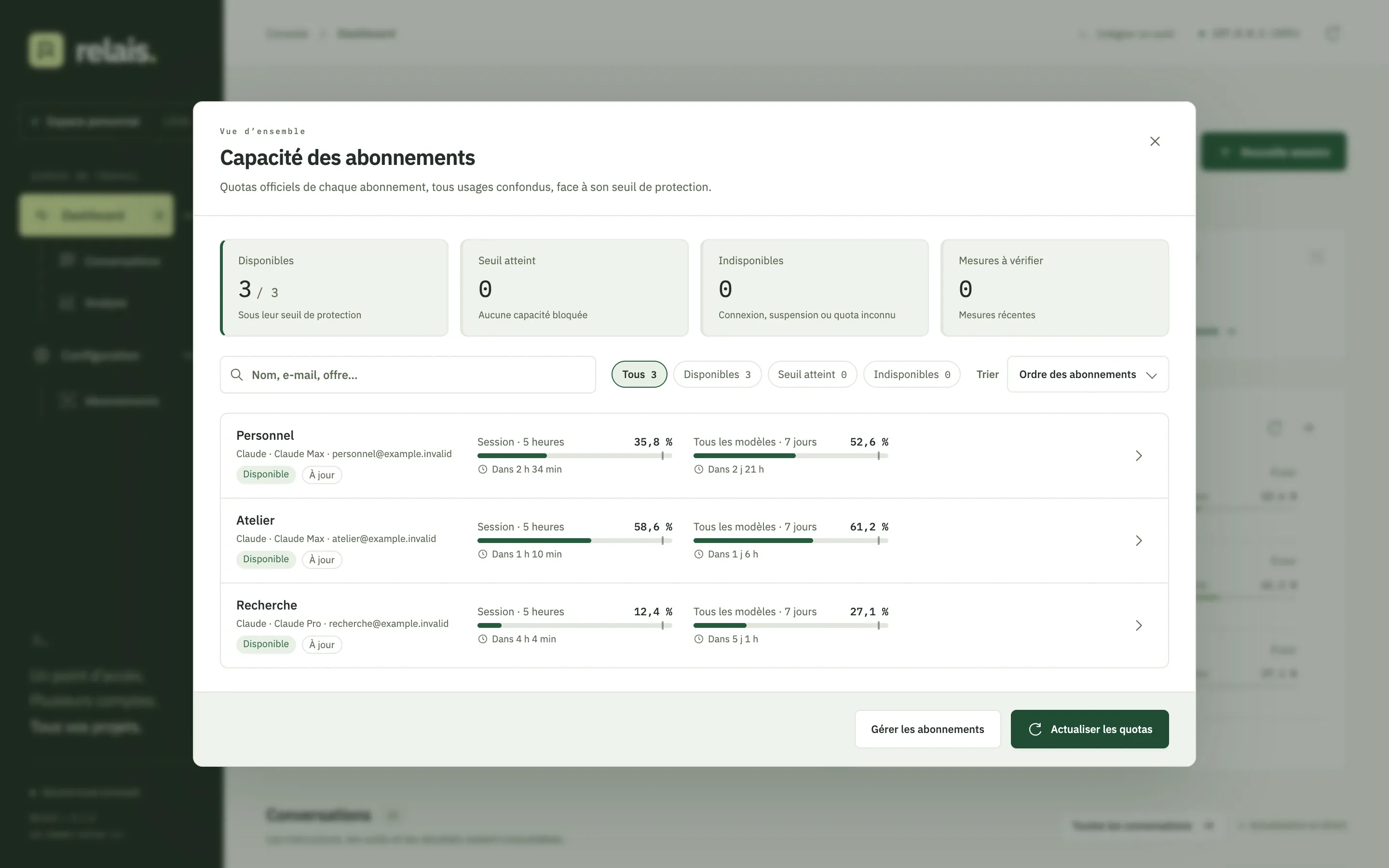Click the À jour badge in Atelier row
This screenshot has height=868, width=1389.
tap(322, 560)
